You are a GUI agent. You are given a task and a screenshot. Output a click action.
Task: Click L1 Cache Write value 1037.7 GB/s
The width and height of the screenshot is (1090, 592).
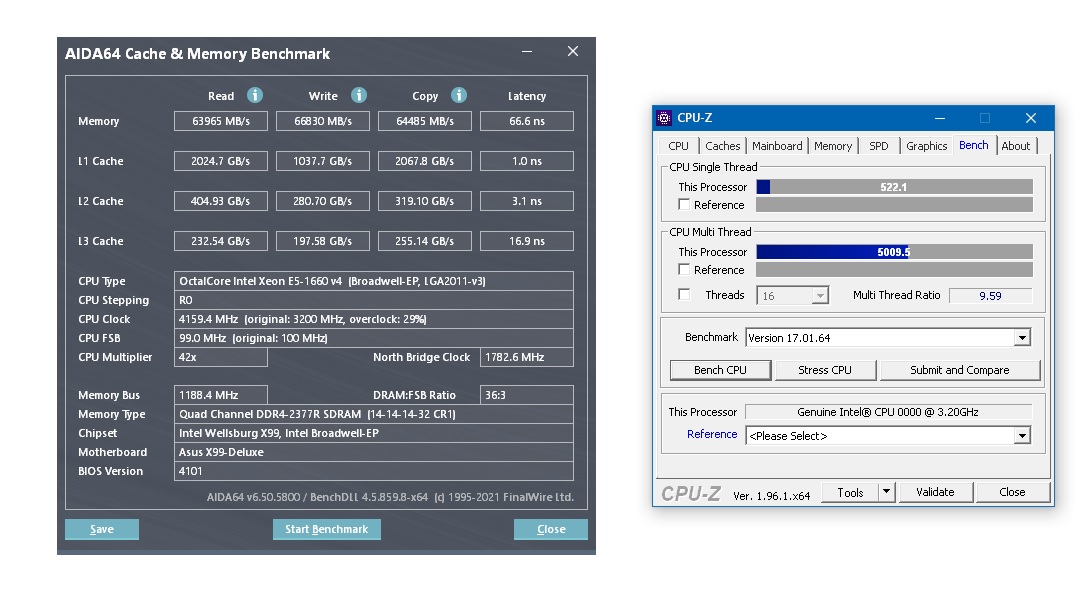pos(323,161)
